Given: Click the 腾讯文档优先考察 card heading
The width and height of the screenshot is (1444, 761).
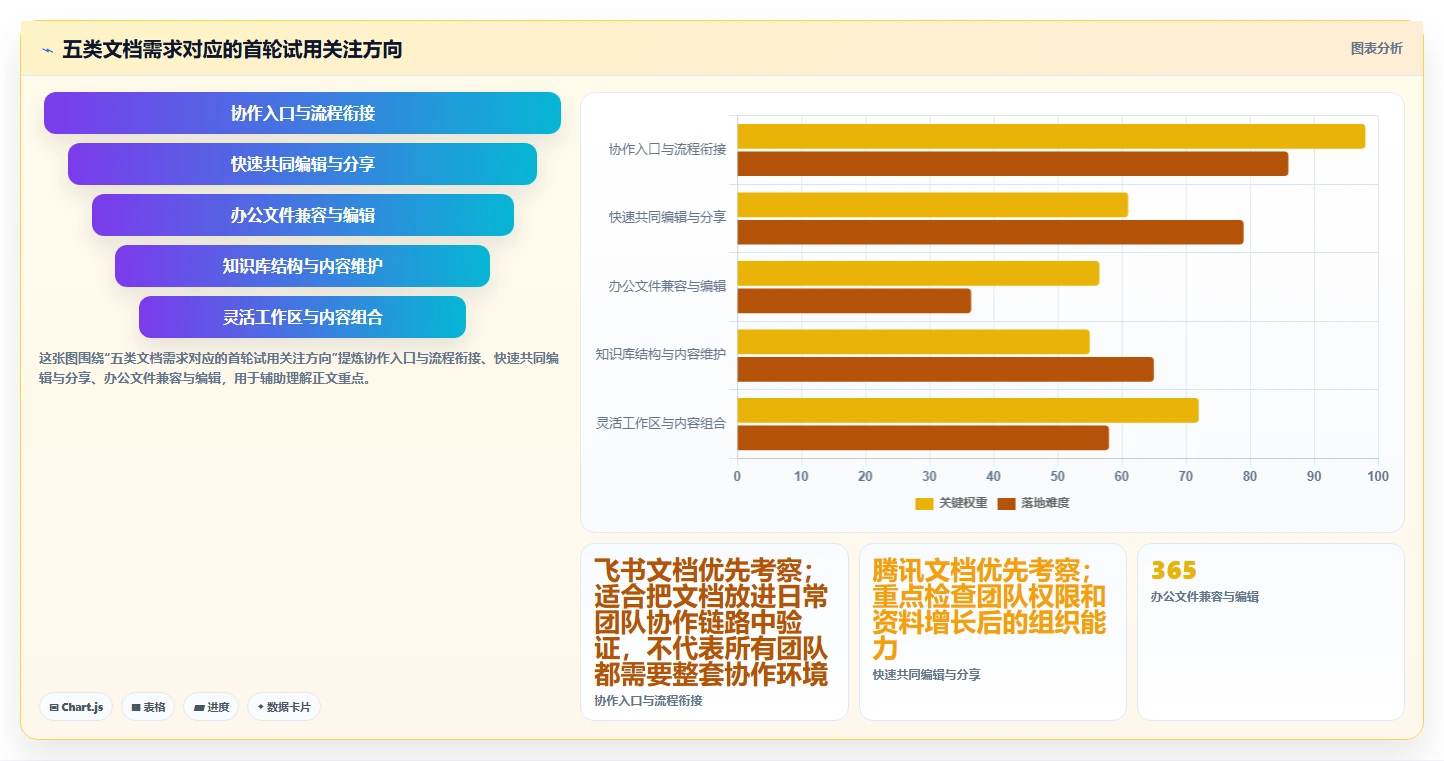Looking at the screenshot, I should [990, 609].
